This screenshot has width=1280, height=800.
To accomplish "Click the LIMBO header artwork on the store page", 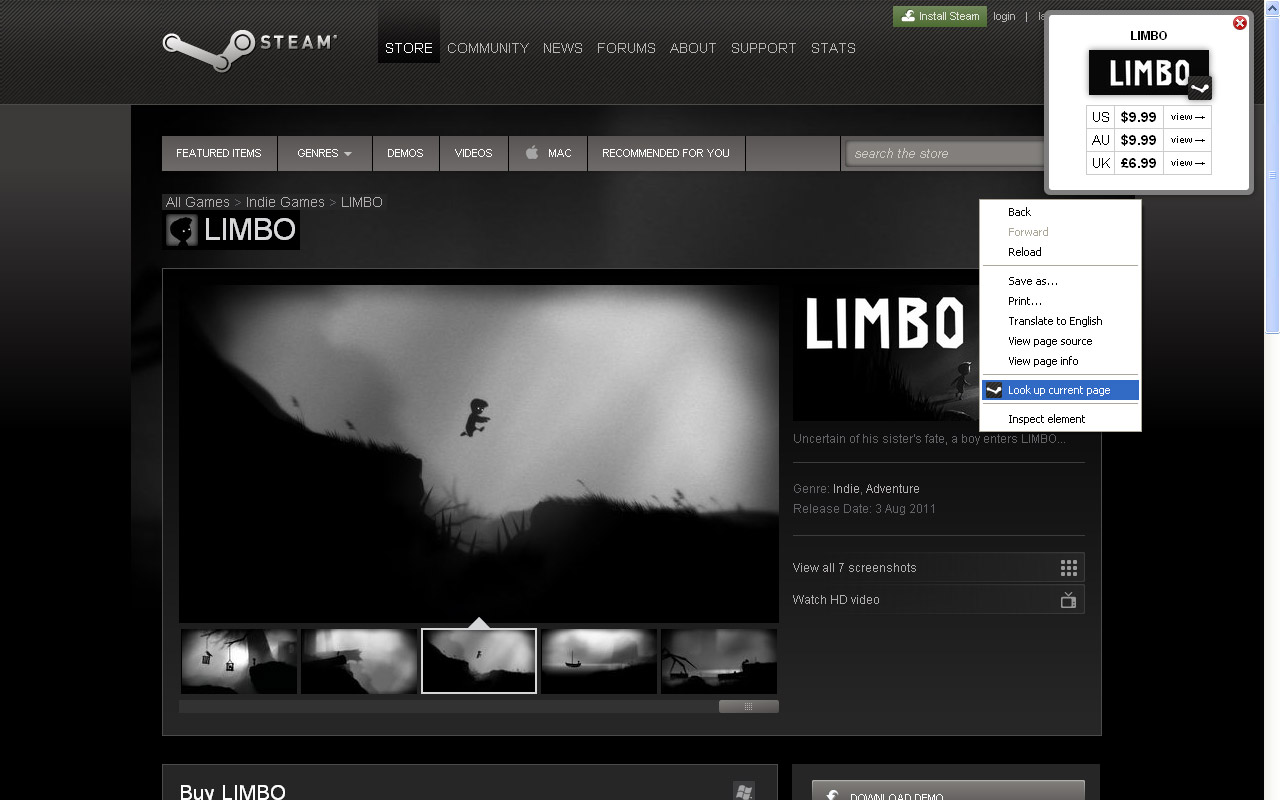I will (886, 352).
